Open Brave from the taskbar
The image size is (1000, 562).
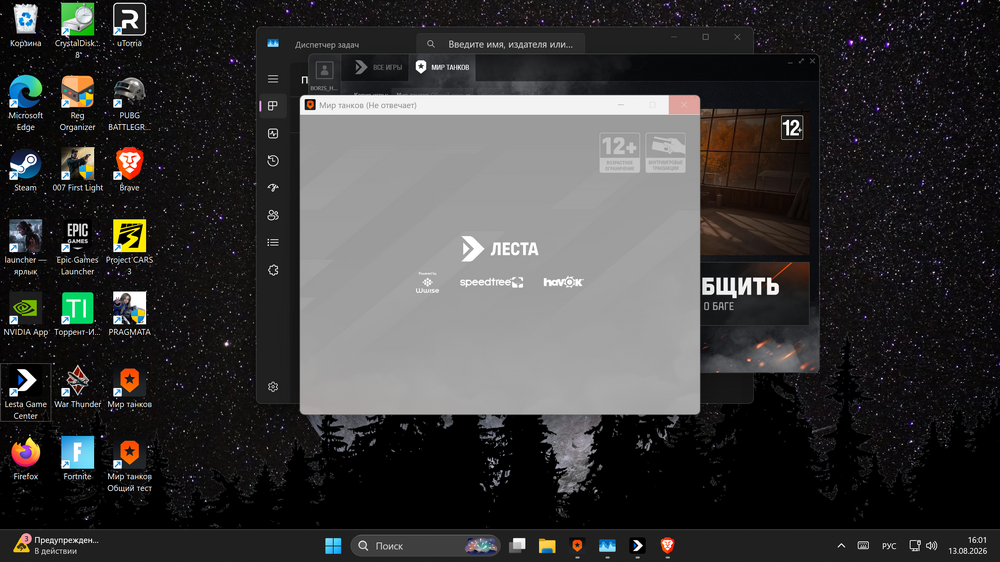pyautogui.click(x=667, y=545)
